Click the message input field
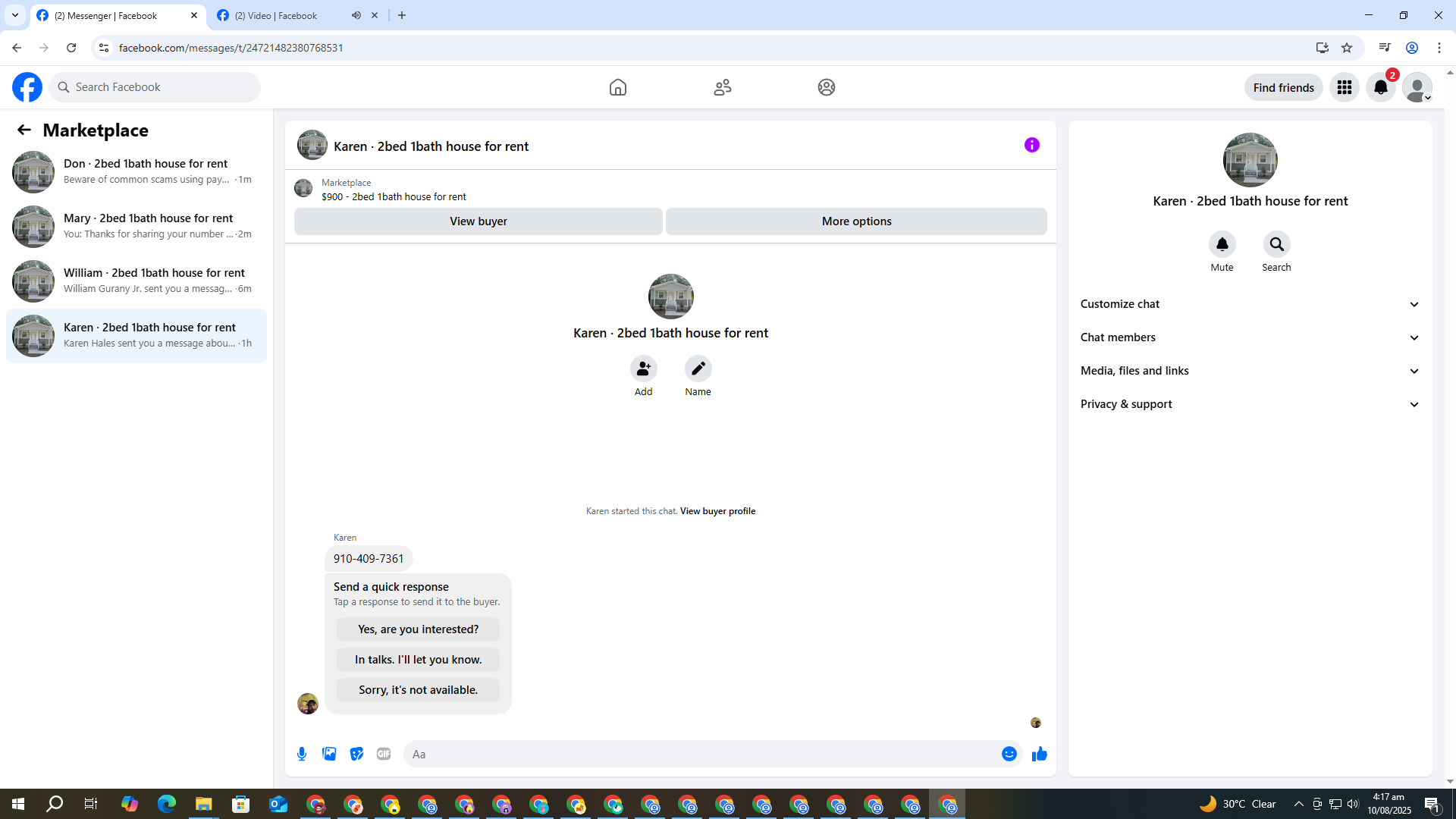The image size is (1456, 819). tap(702, 754)
